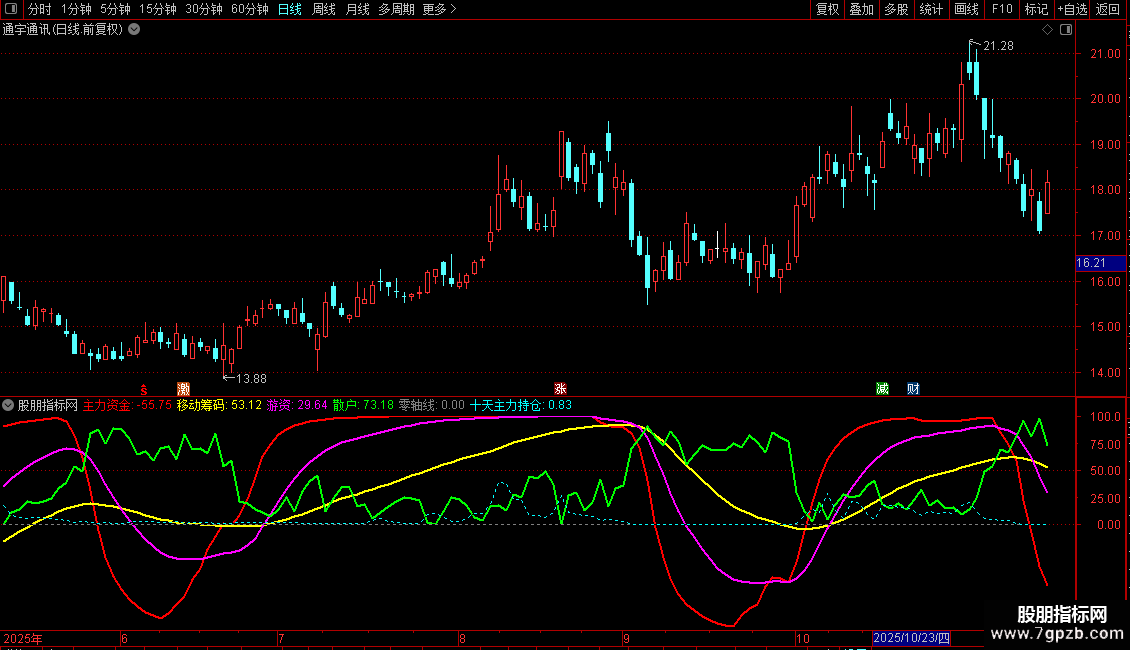1130x650 pixels.
Task: Add stock via +自选 button
Action: tap(1072, 9)
